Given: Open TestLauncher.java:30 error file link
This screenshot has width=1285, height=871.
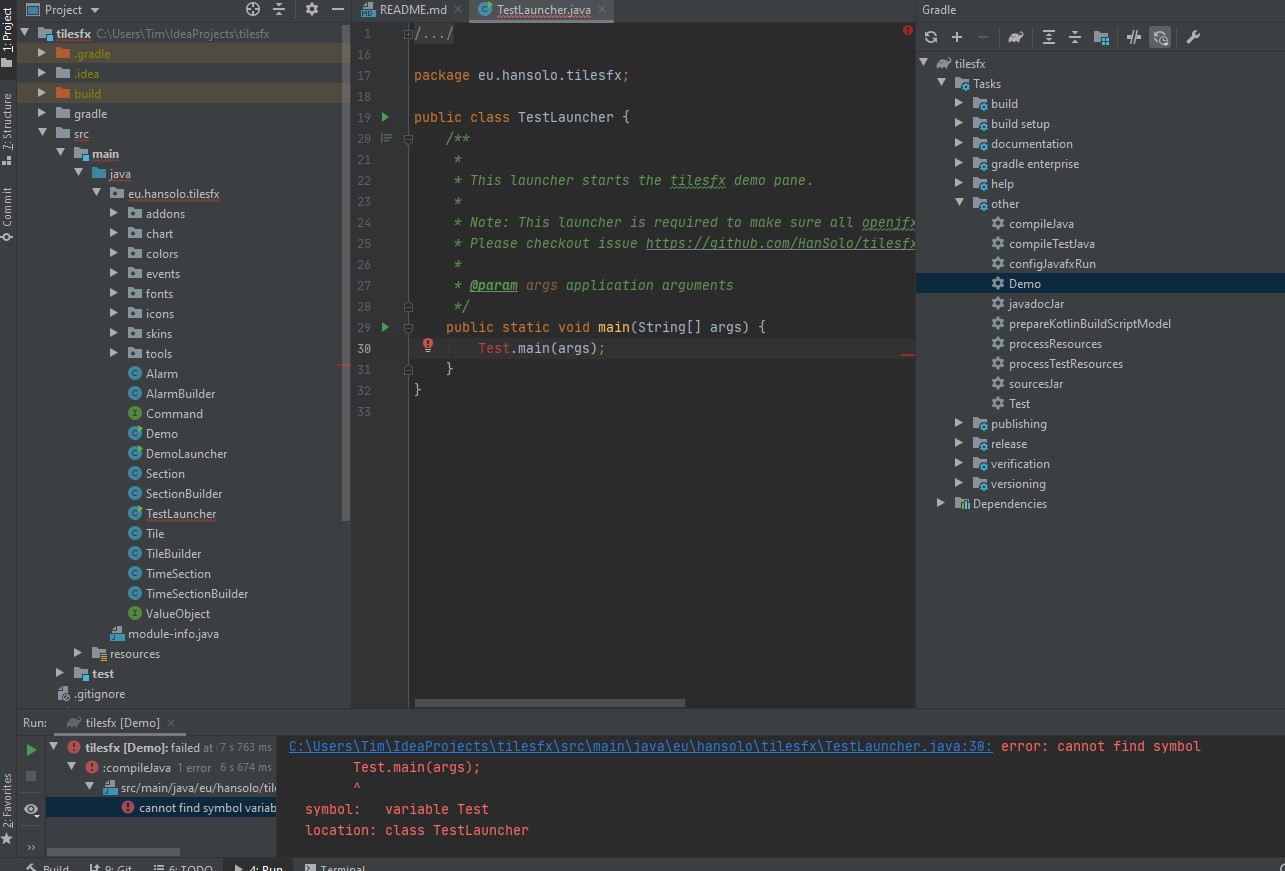Looking at the screenshot, I should [x=641, y=746].
